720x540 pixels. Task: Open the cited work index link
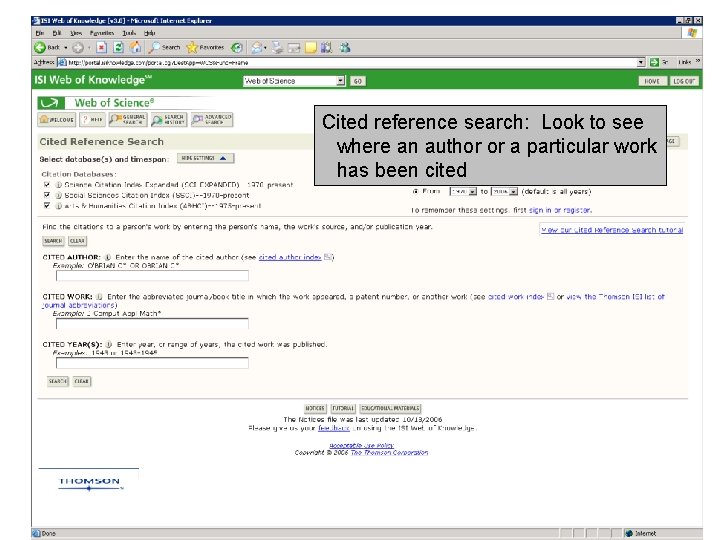click(x=516, y=297)
